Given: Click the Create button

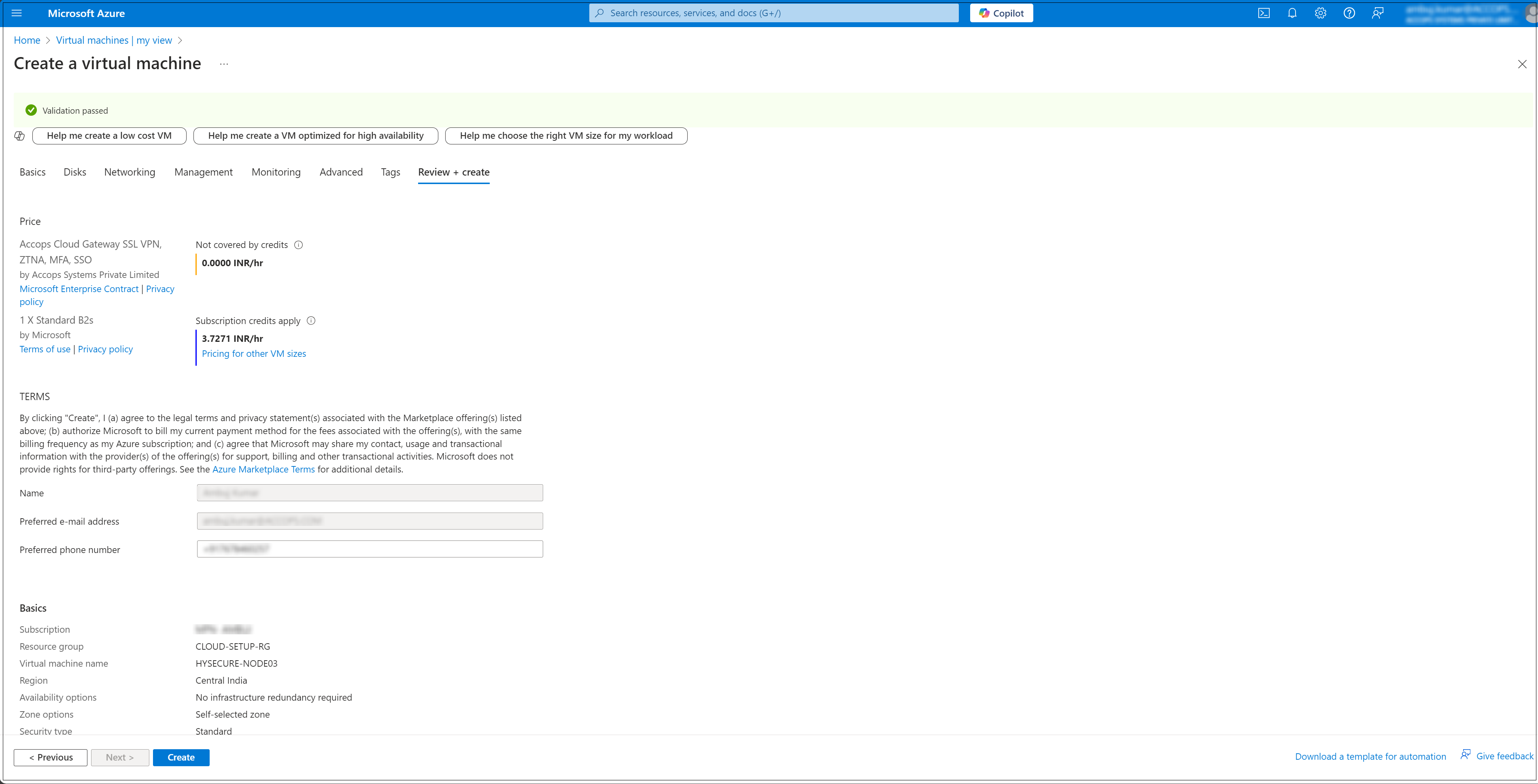Looking at the screenshot, I should pyautogui.click(x=181, y=757).
